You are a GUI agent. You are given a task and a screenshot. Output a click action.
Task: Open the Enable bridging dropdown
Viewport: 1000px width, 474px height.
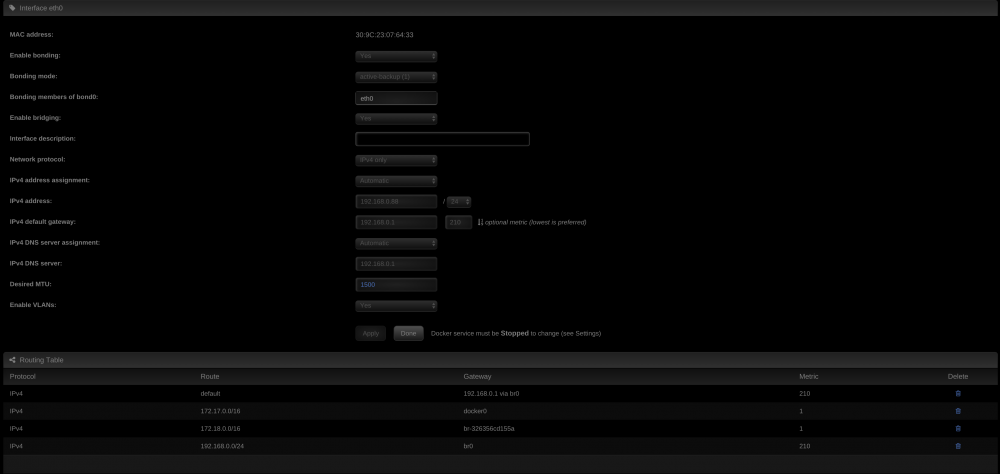396,119
